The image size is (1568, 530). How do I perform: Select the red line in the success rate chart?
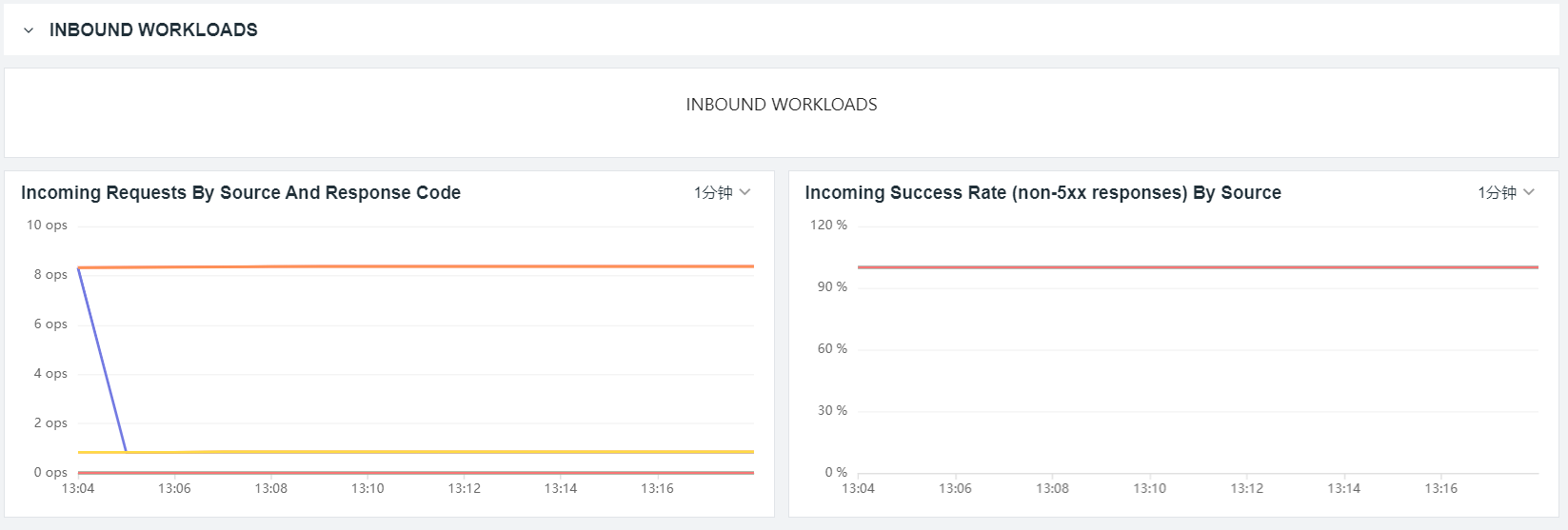coord(1190,267)
